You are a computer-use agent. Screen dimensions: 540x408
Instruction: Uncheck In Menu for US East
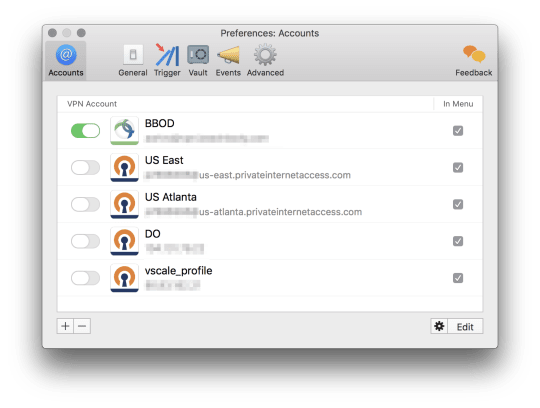tap(458, 168)
